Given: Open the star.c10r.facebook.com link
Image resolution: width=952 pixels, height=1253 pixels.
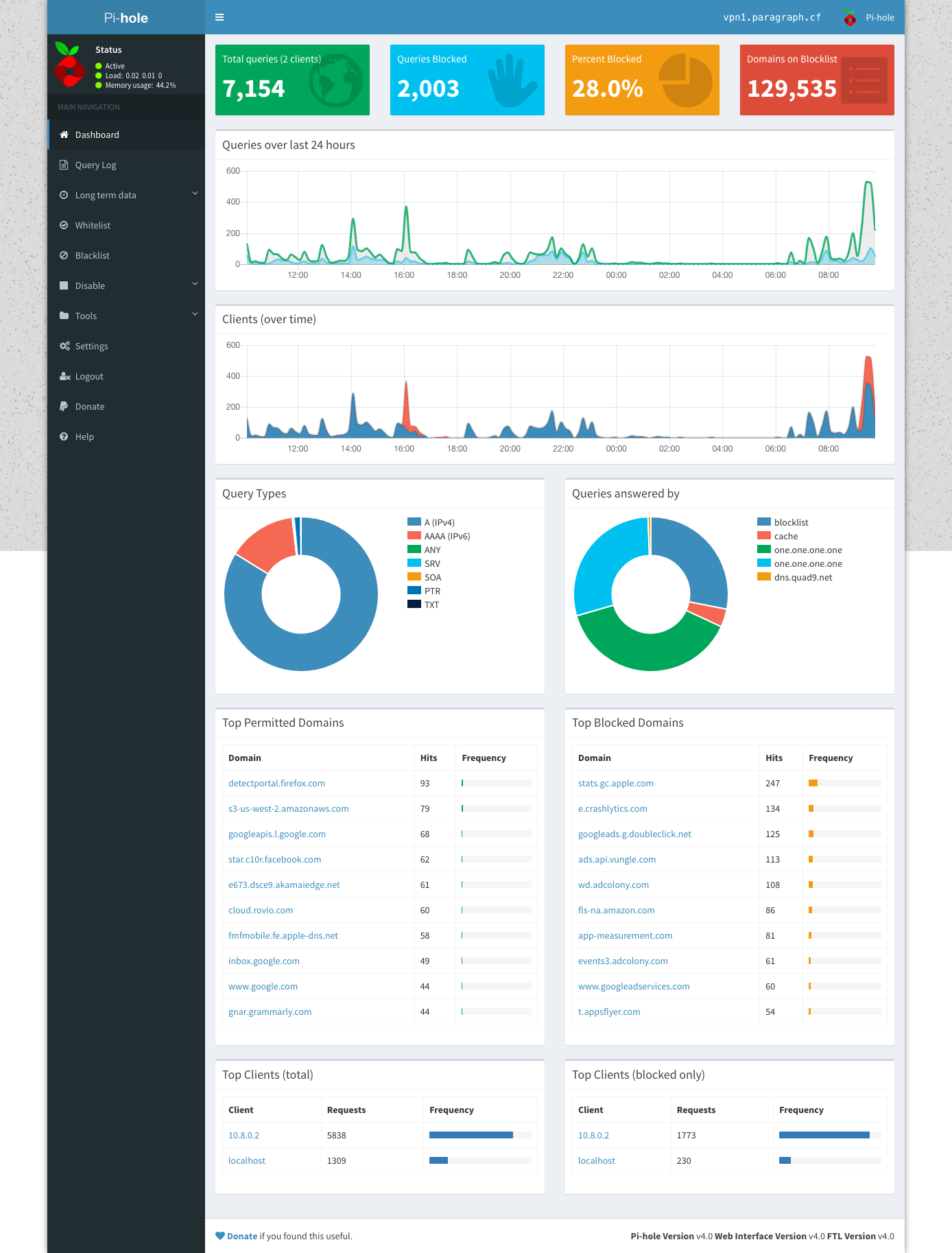Looking at the screenshot, I should [274, 859].
